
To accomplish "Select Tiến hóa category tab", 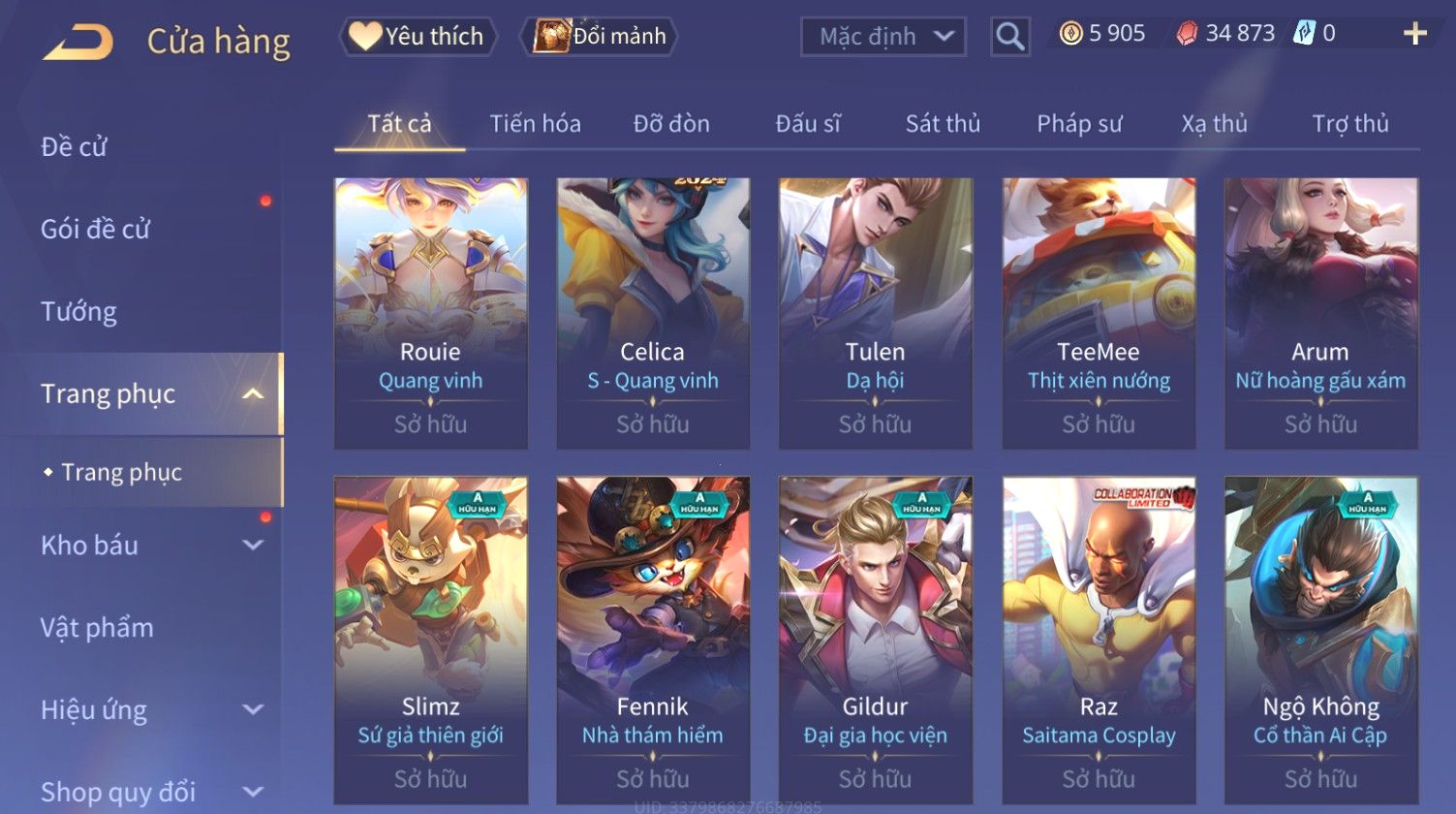I will click(535, 123).
